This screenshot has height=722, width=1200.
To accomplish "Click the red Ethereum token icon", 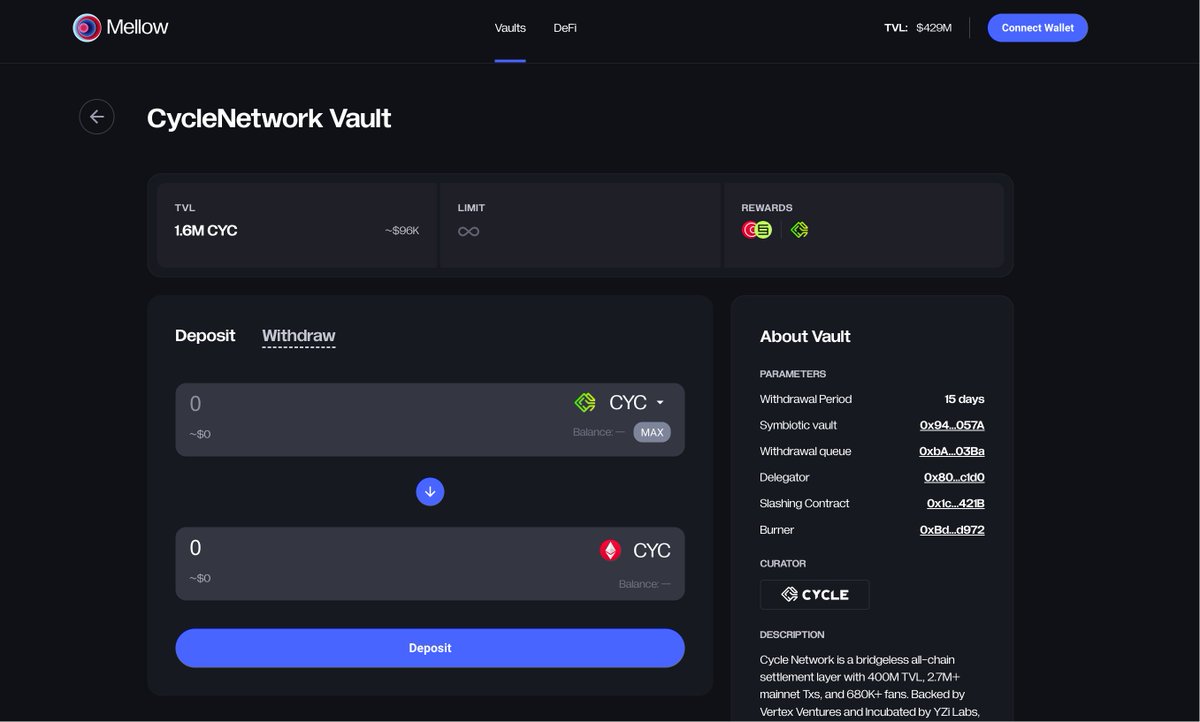I will click(610, 549).
